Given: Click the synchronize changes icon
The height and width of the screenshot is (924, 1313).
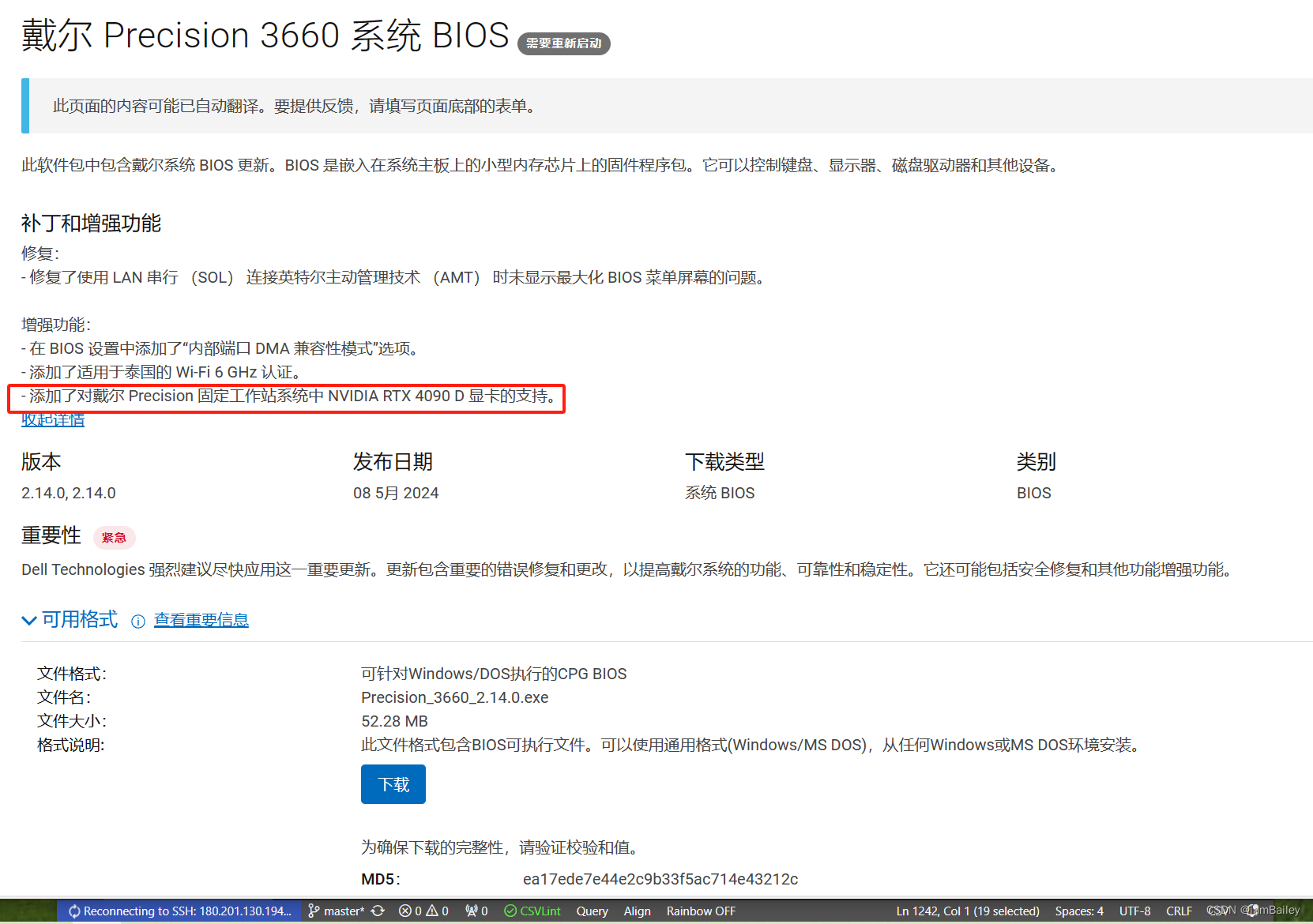Looking at the screenshot, I should coord(378,911).
